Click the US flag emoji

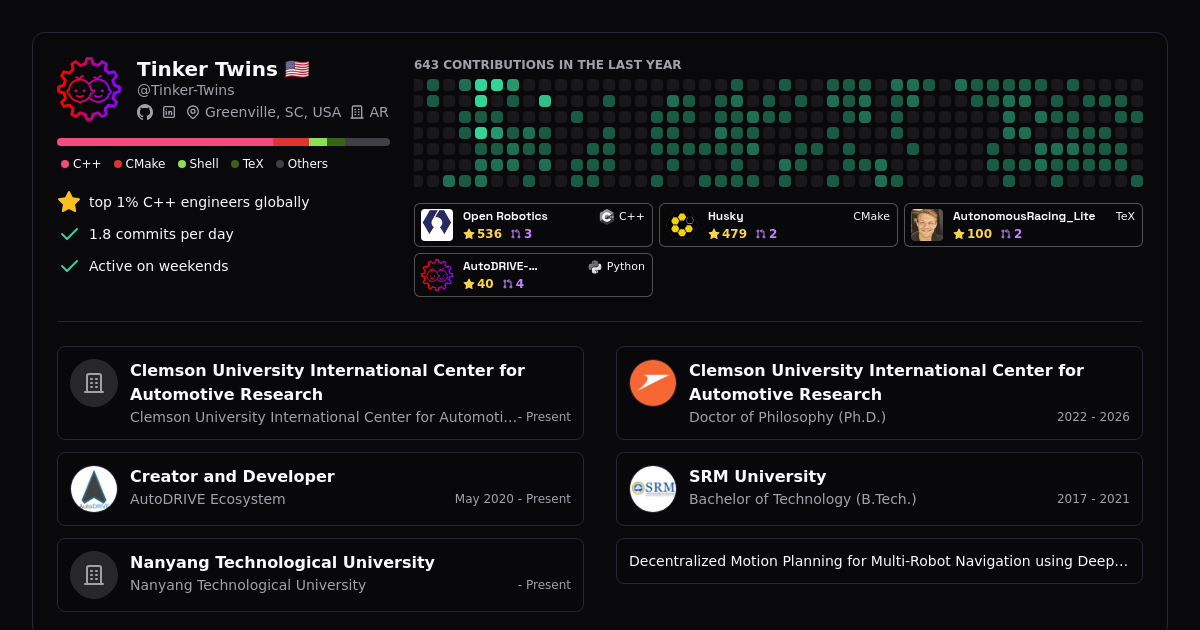[297, 69]
